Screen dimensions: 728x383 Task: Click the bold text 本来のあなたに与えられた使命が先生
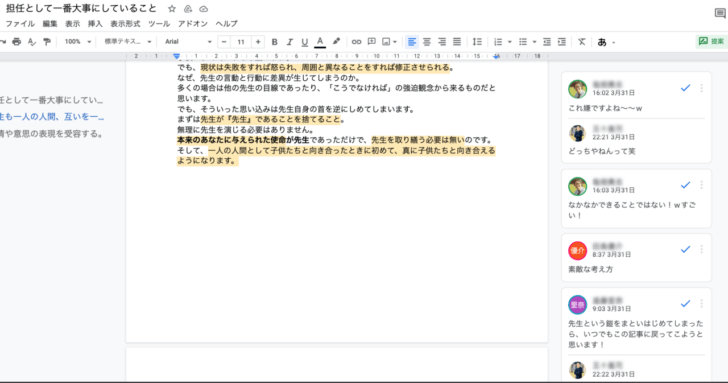[x=243, y=140]
